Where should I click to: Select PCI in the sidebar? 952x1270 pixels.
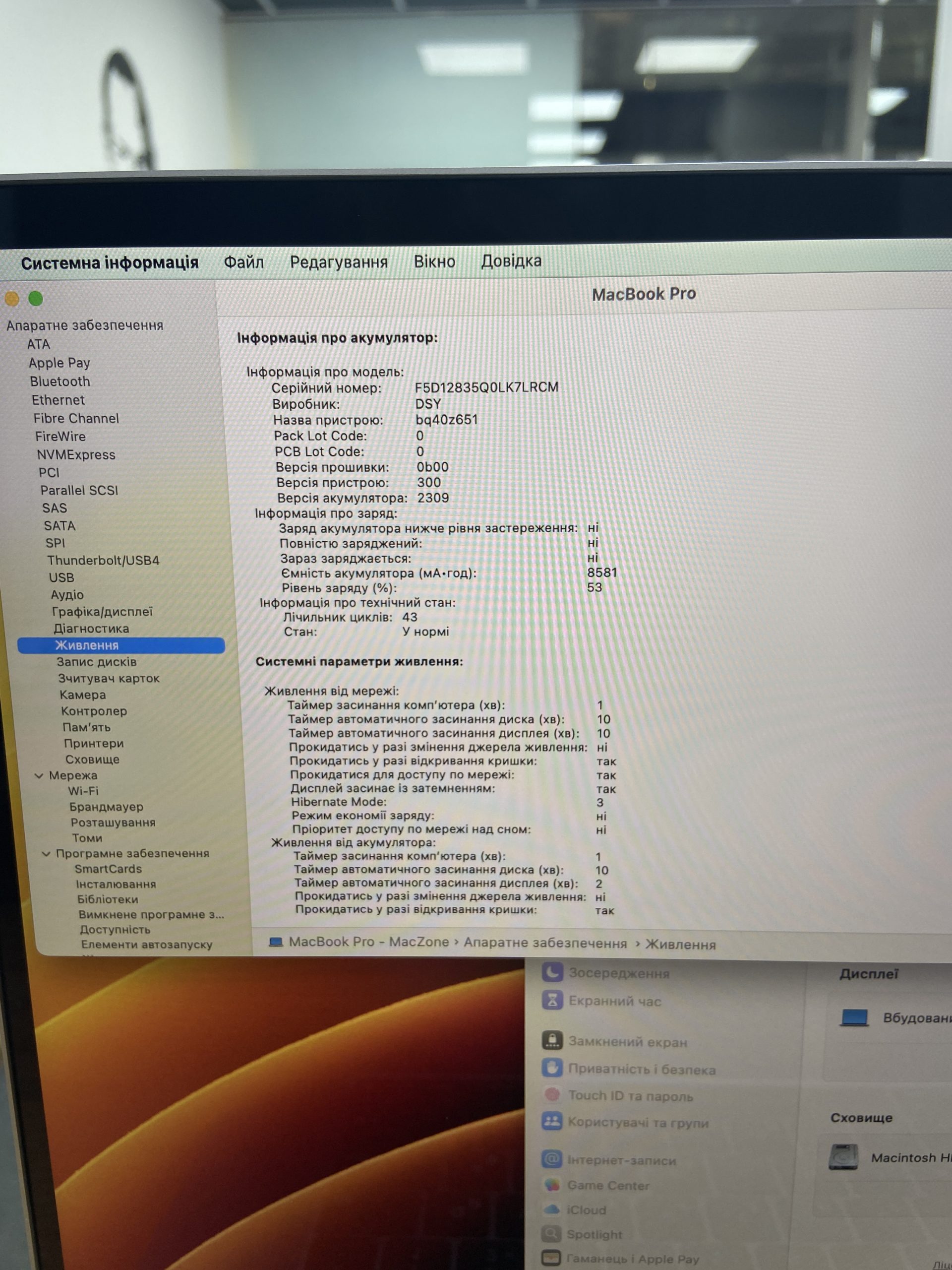tap(49, 472)
